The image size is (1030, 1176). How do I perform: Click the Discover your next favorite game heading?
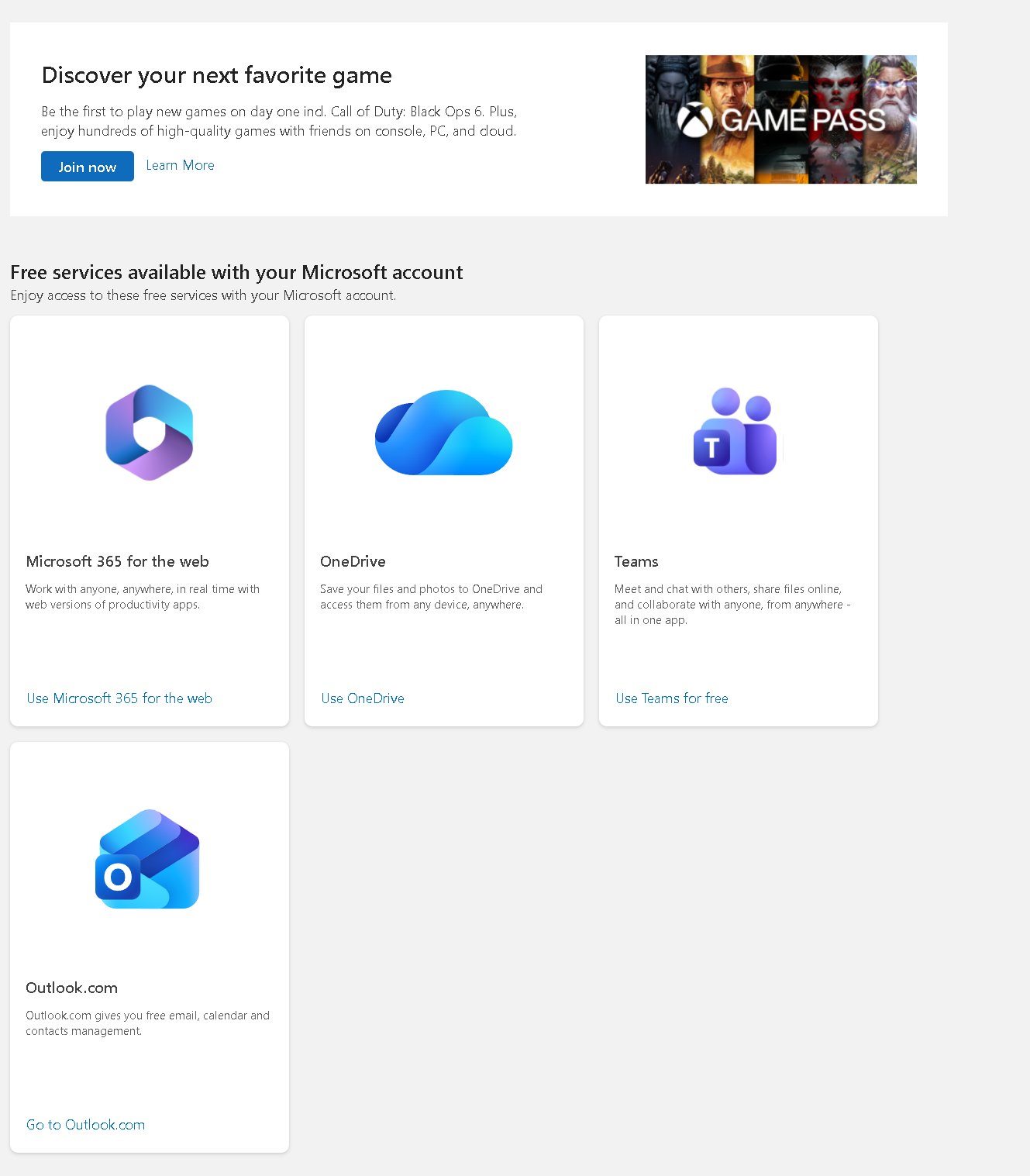216,75
